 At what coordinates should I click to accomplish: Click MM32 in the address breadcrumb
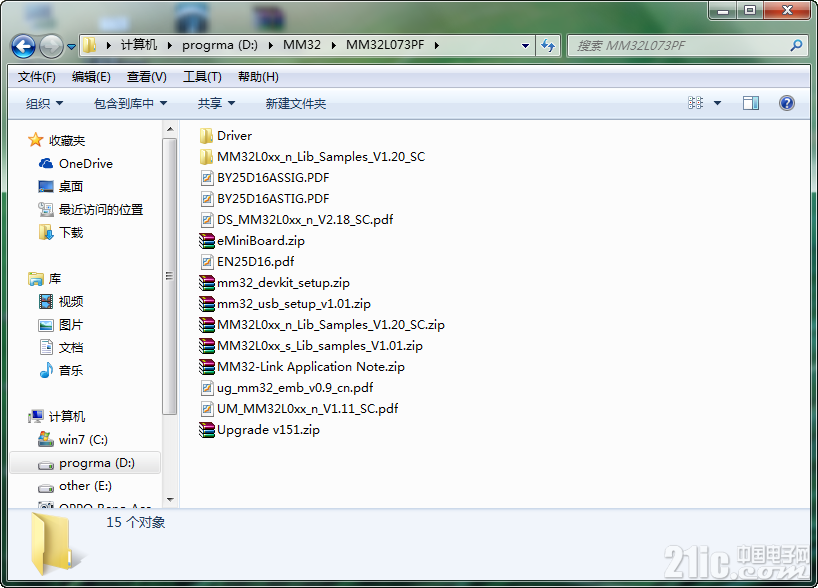tap(302, 45)
